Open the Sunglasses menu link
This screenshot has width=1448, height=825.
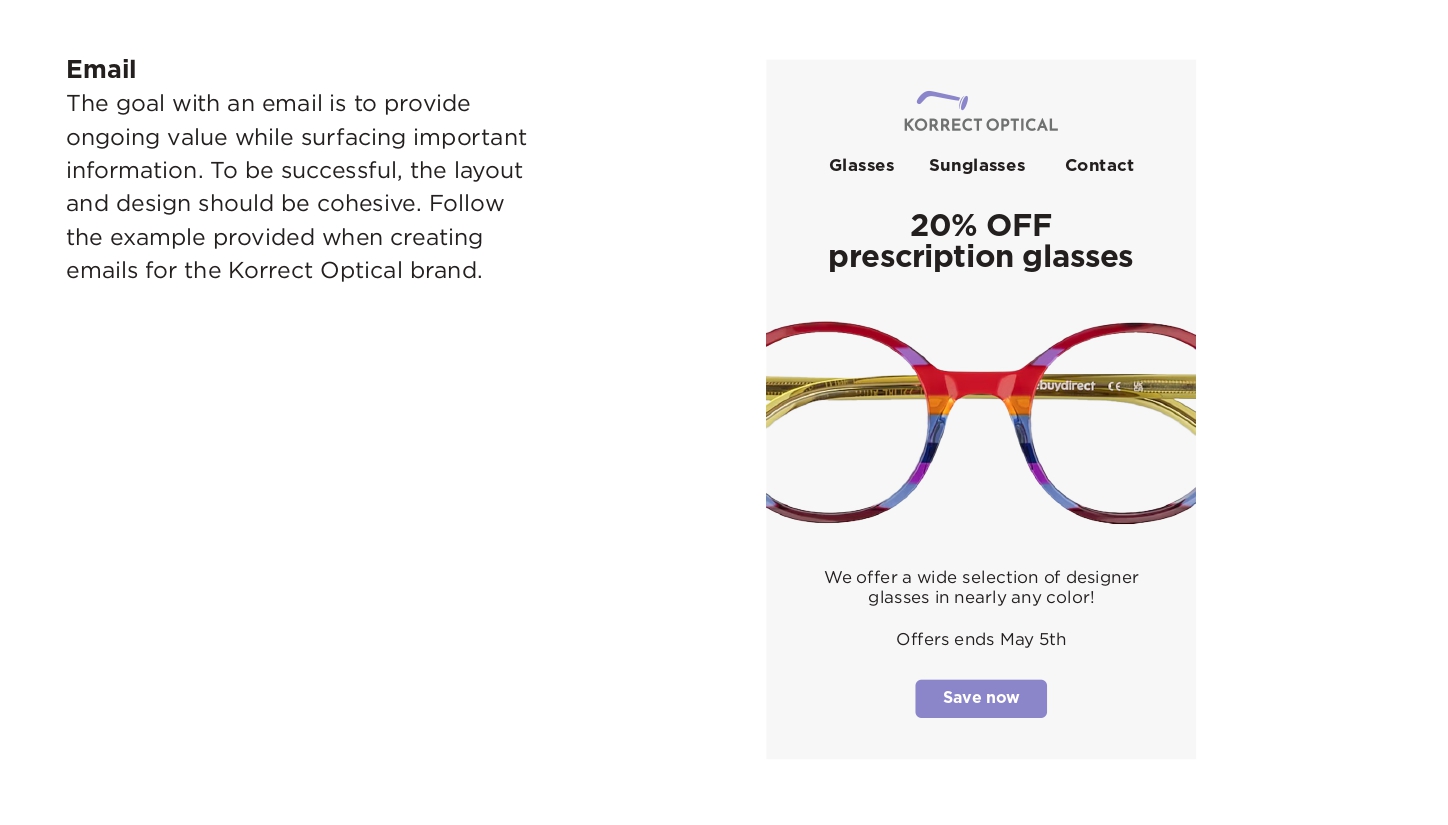[977, 166]
